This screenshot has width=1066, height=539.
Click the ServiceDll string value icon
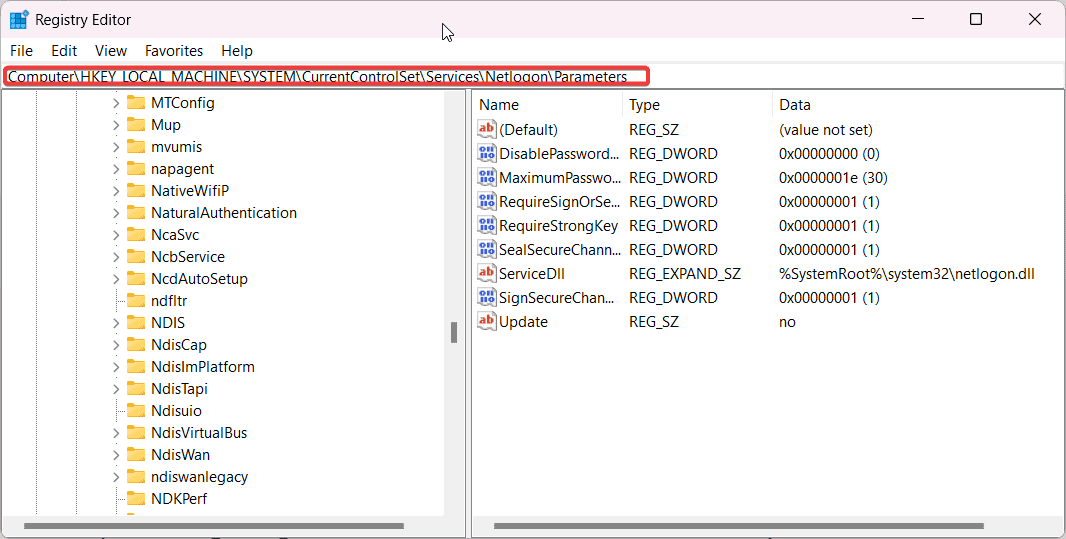click(487, 273)
